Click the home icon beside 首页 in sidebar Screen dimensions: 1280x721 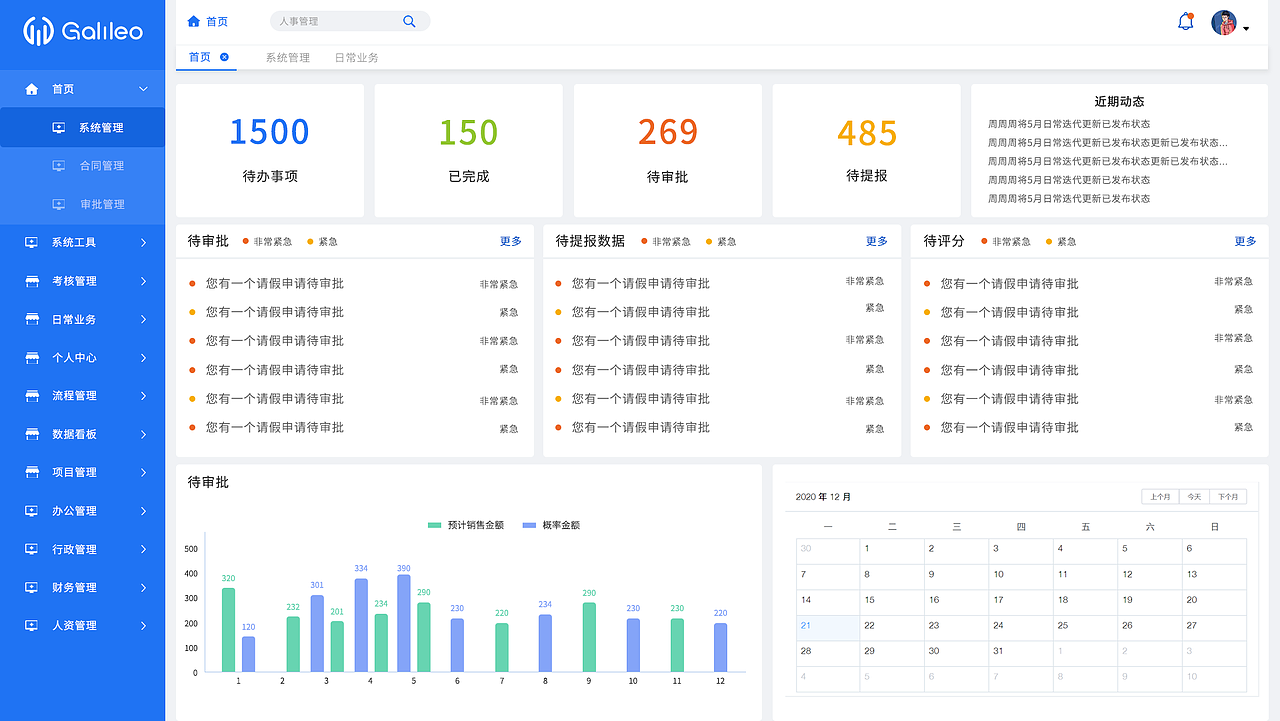(x=32, y=89)
